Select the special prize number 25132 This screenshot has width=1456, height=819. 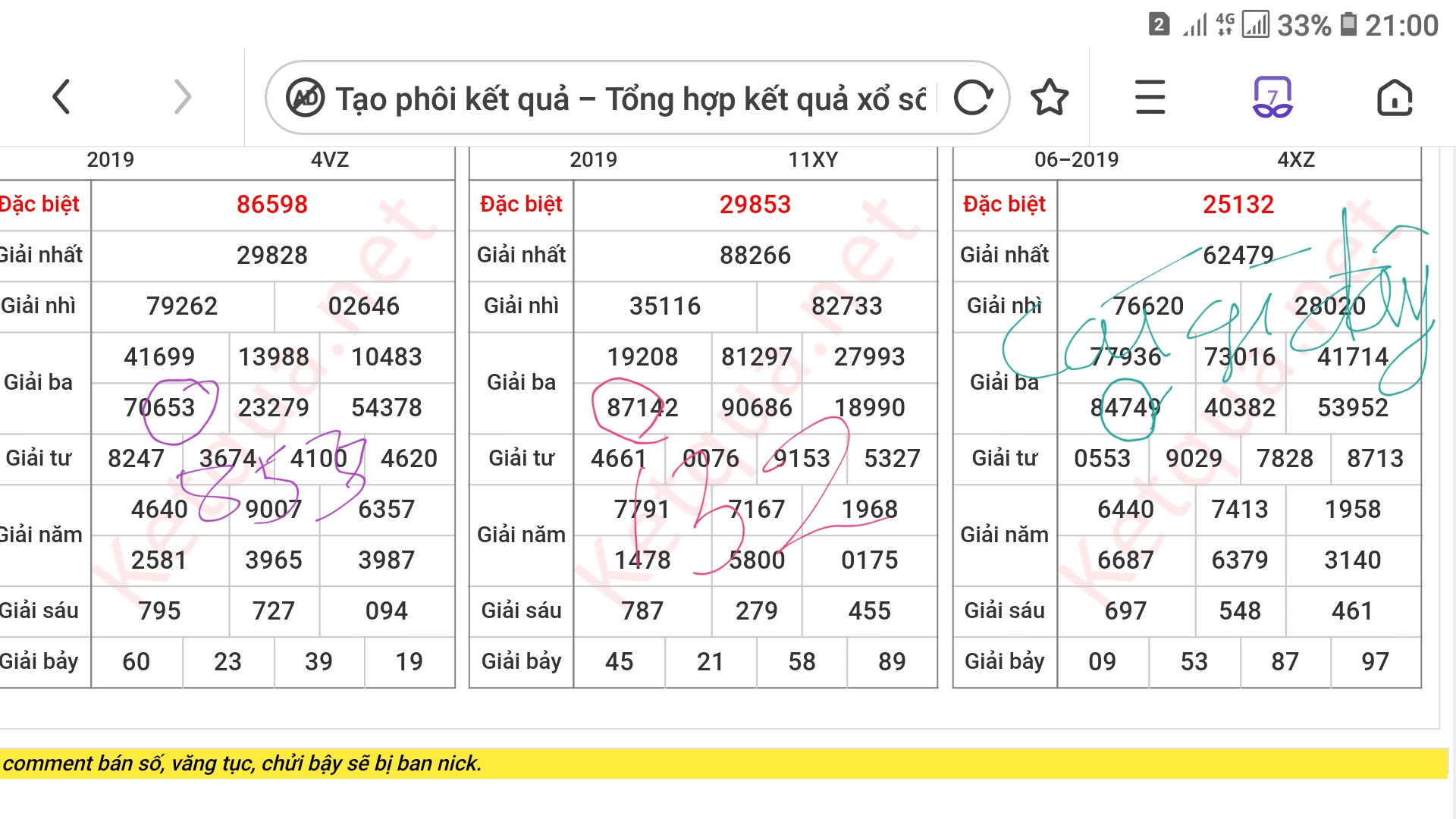[1238, 205]
